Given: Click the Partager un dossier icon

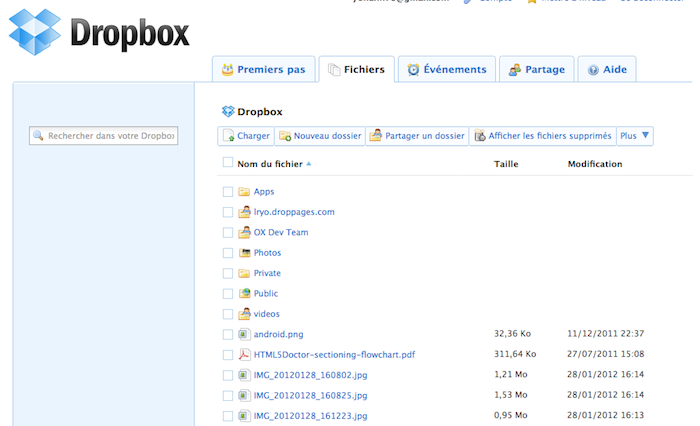Looking at the screenshot, I should (x=375, y=136).
